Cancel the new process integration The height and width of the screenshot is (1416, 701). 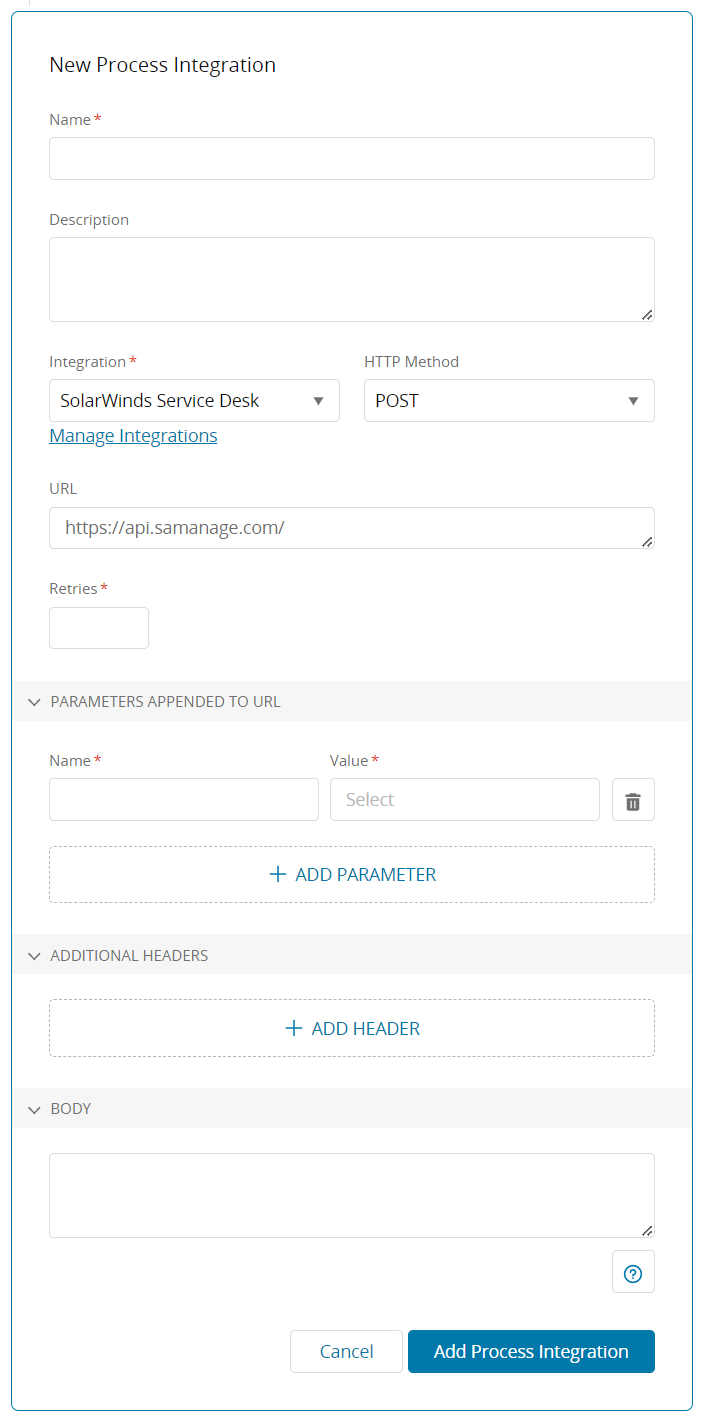pyautogui.click(x=346, y=1352)
